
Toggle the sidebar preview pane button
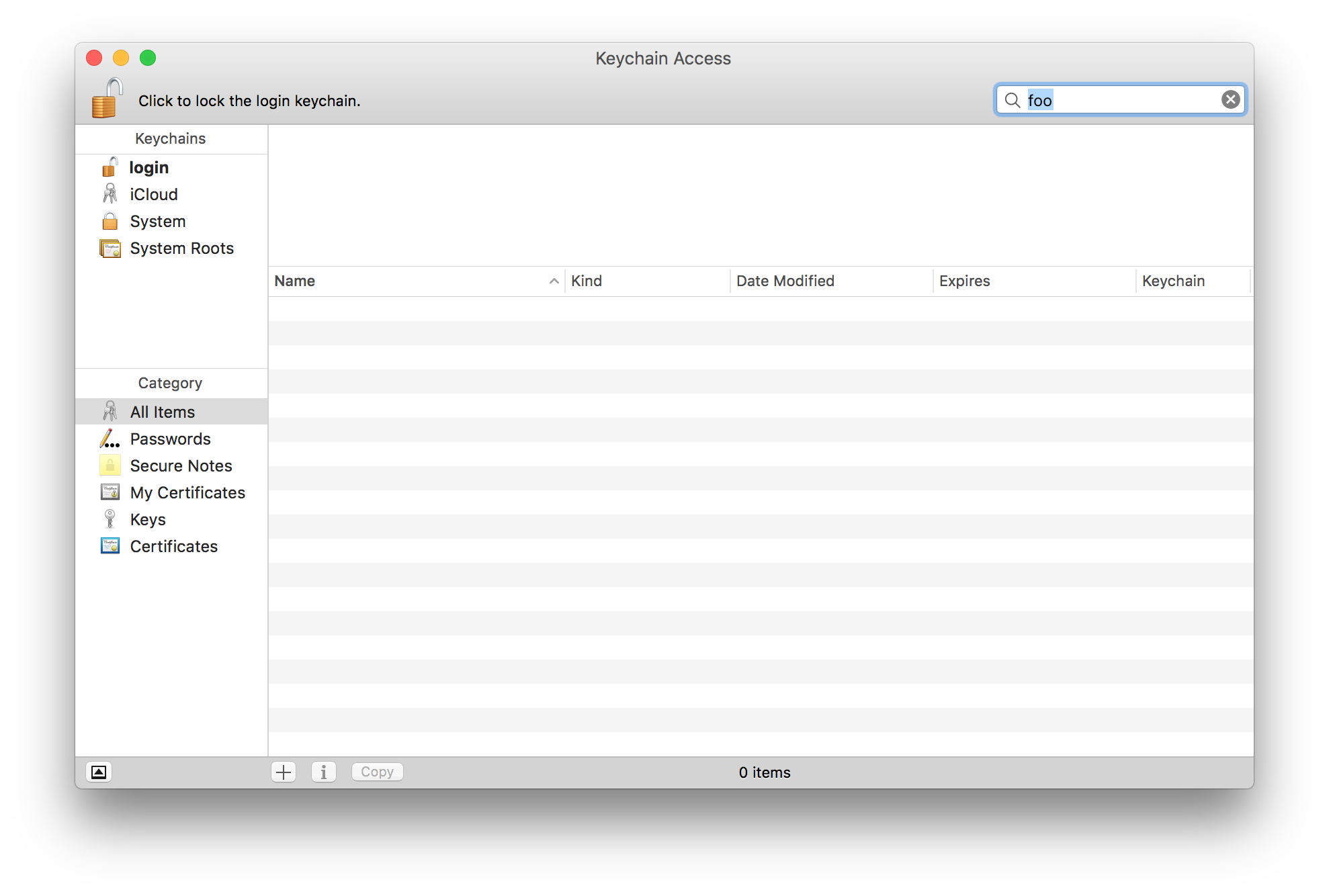[x=99, y=772]
